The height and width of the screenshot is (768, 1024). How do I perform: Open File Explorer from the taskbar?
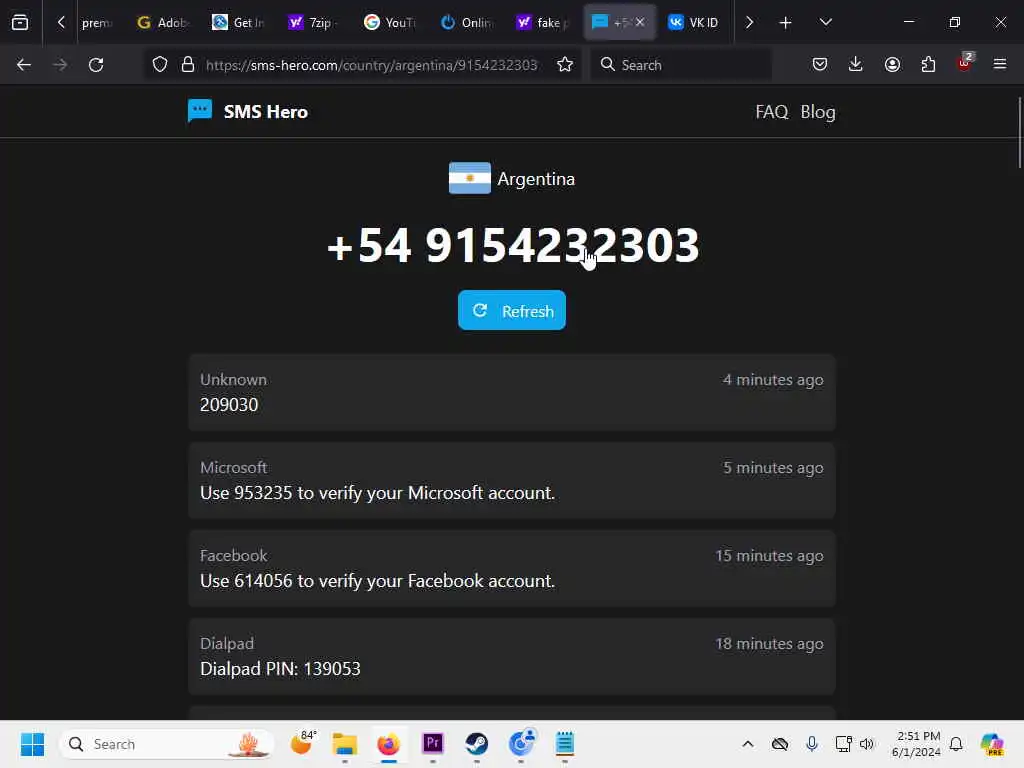coord(345,744)
